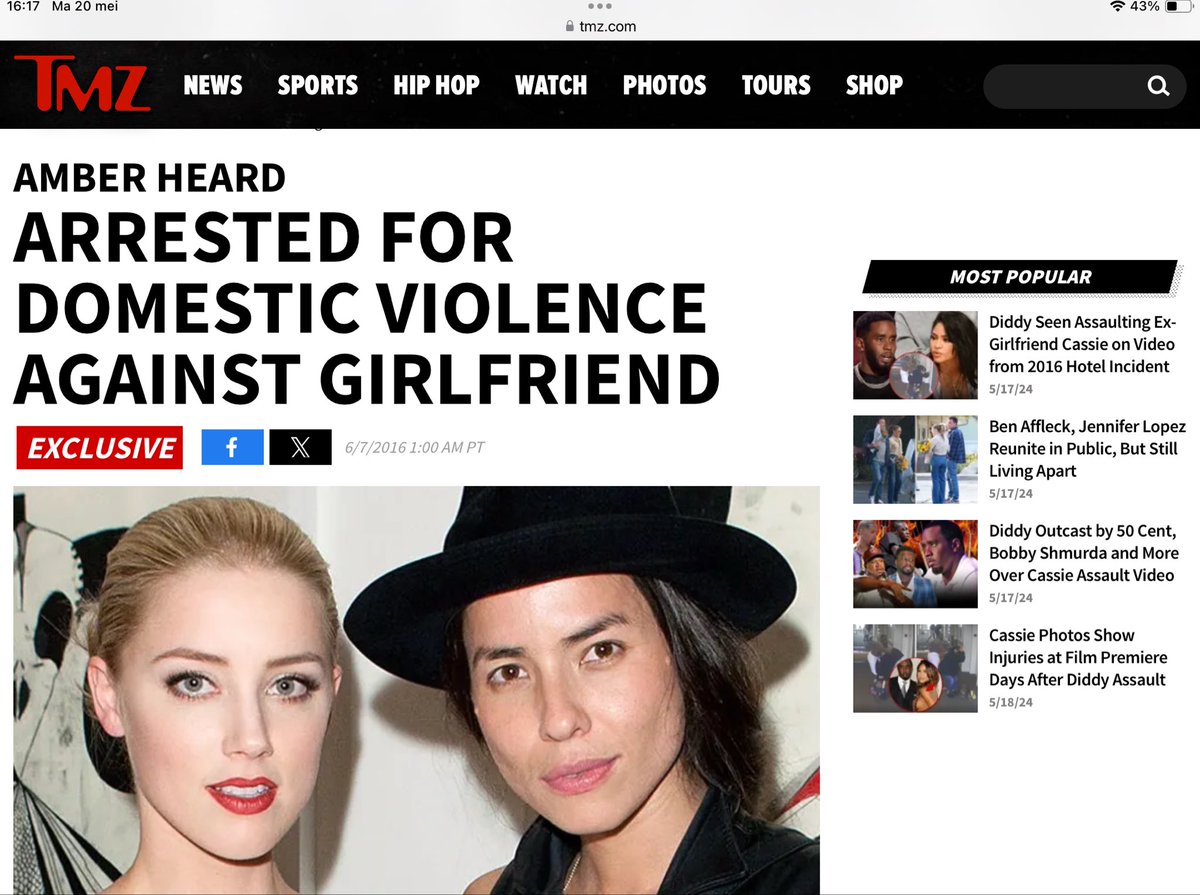This screenshot has width=1200, height=895.
Task: Open Diddy Seen Assaulting Ex-Girlfriend Cassie story
Action: click(1082, 344)
